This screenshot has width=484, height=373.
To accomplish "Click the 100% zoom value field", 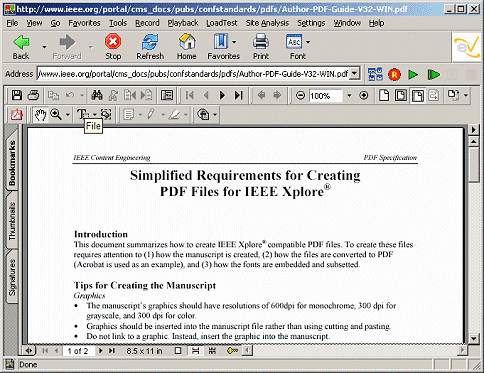I will (x=326, y=96).
